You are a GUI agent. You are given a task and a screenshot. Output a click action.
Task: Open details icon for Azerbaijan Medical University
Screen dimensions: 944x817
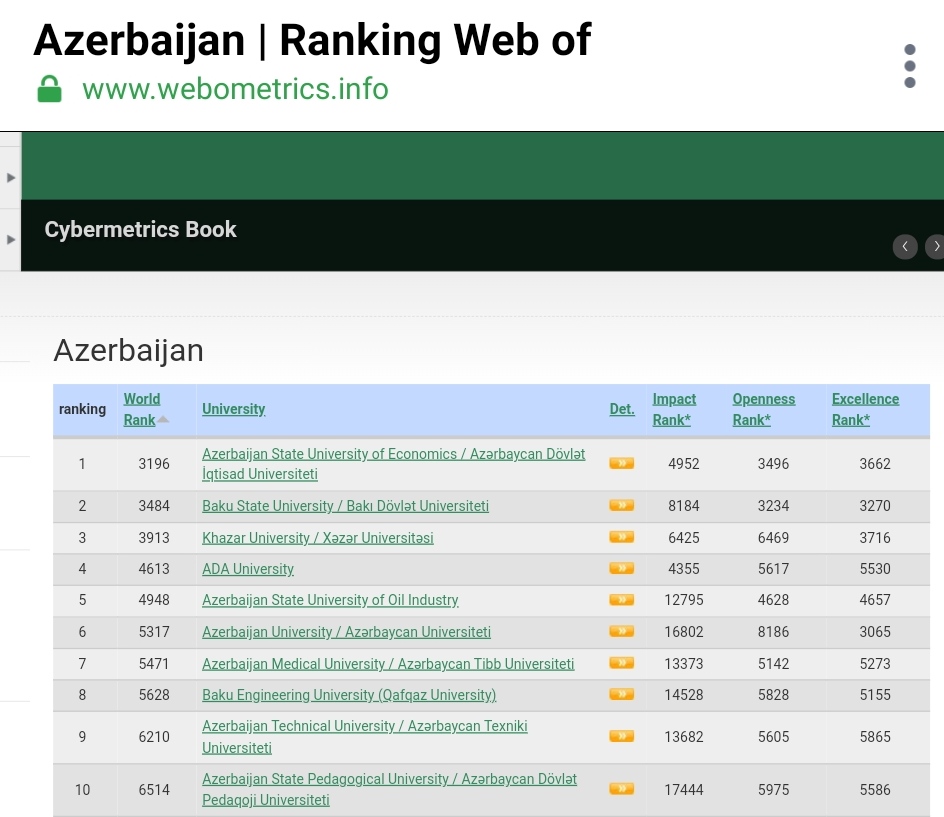coord(622,663)
